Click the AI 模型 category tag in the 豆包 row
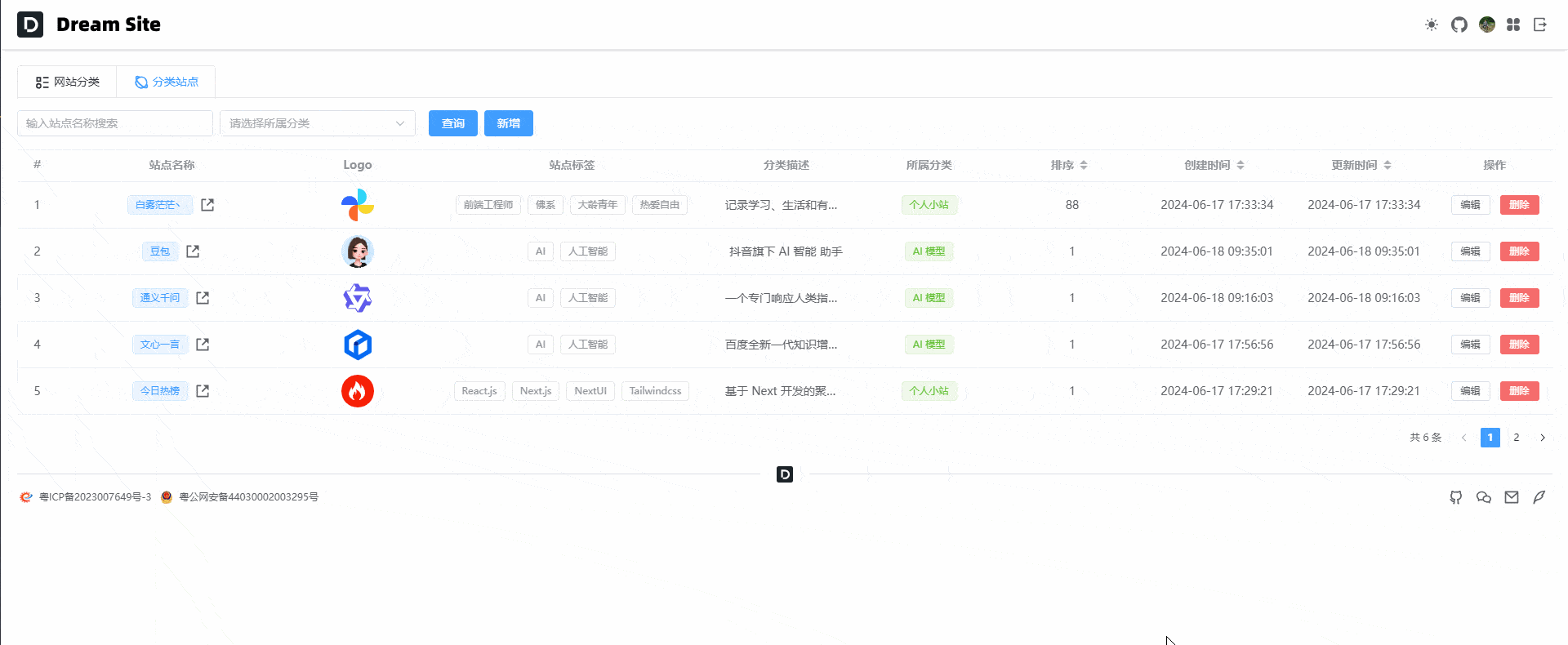 click(x=929, y=251)
